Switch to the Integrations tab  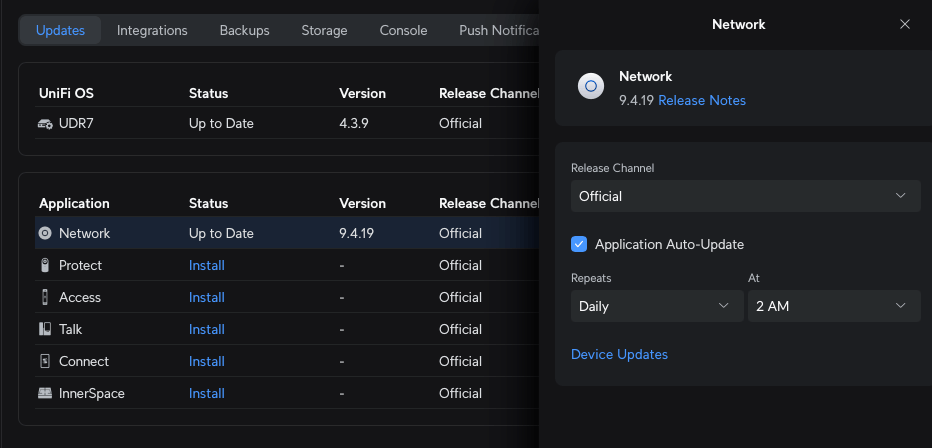pyautogui.click(x=152, y=31)
